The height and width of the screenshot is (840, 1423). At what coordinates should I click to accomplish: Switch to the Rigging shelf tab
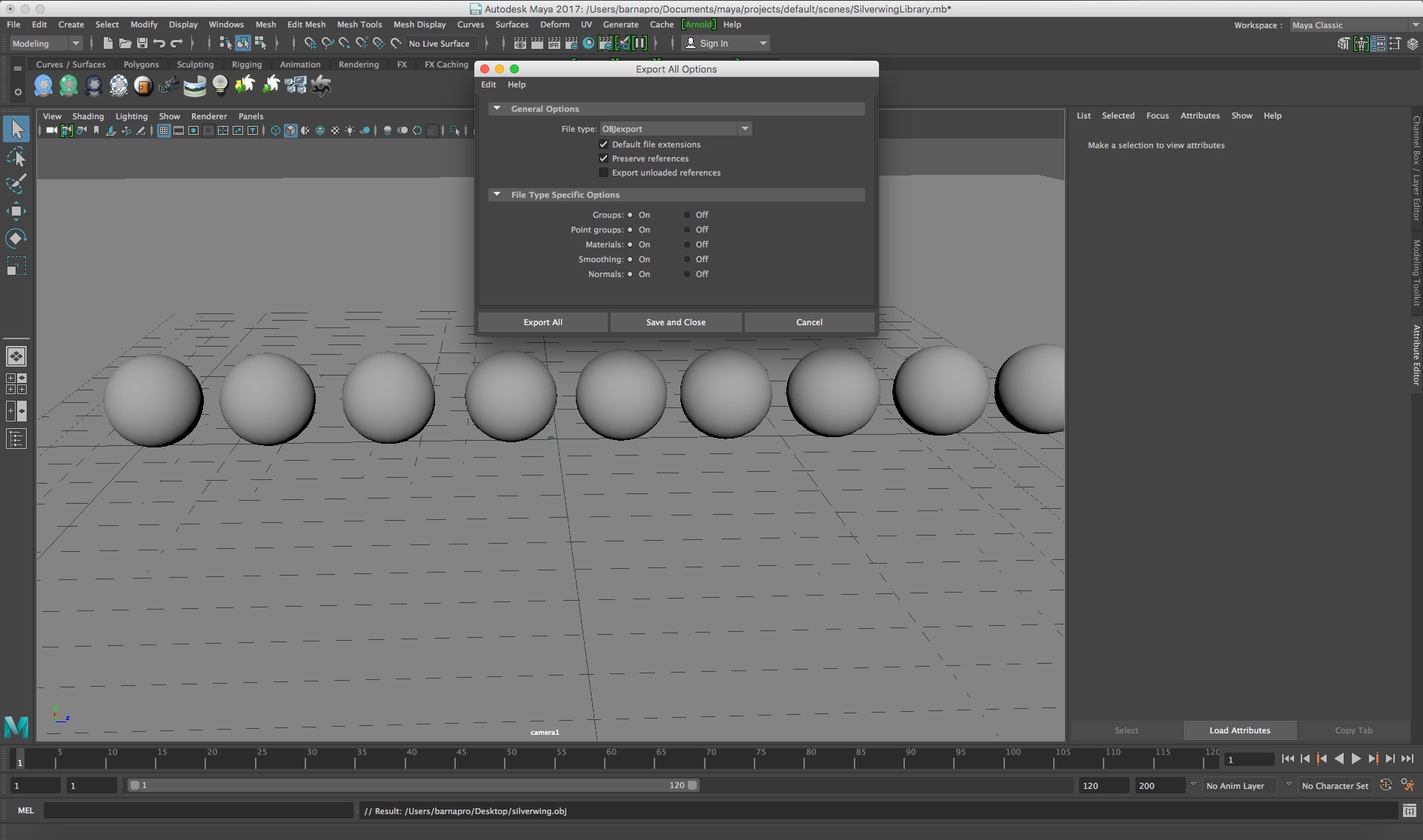(x=246, y=64)
